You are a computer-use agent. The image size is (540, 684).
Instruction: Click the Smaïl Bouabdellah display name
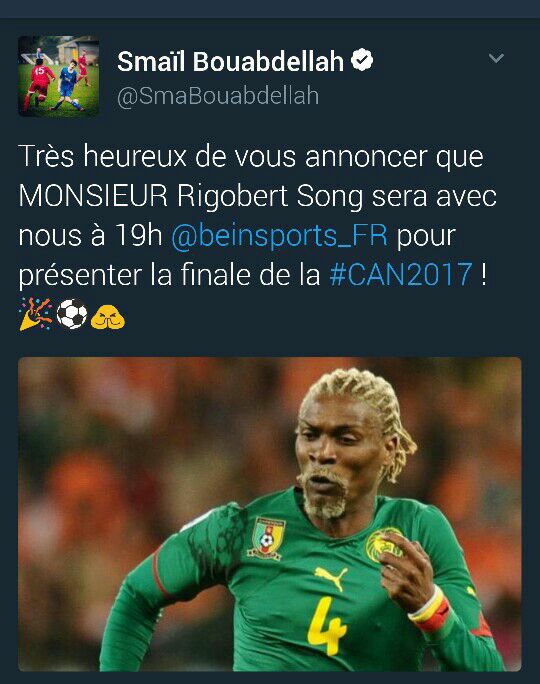coord(230,61)
